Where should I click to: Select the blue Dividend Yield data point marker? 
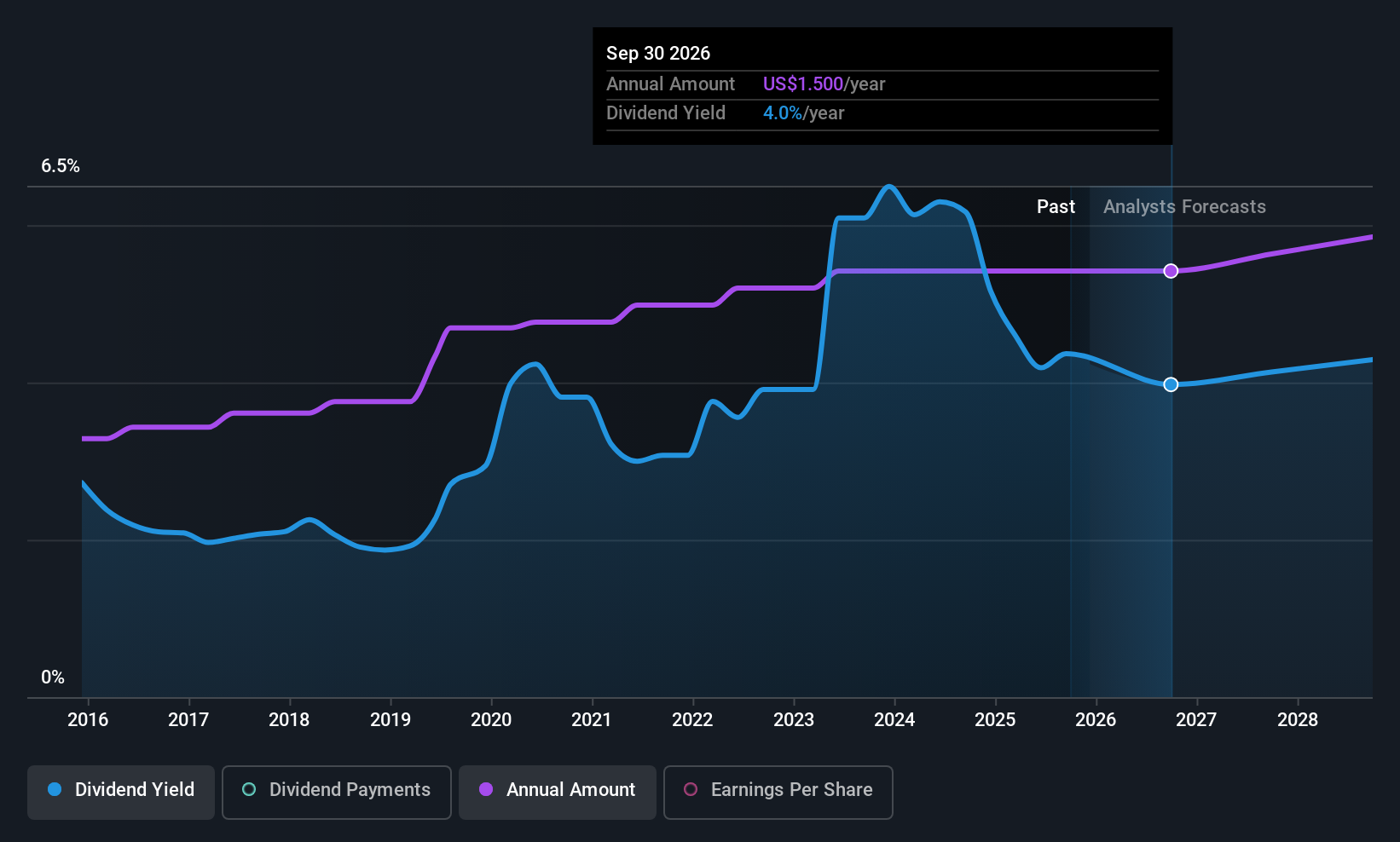pyautogui.click(x=1171, y=384)
